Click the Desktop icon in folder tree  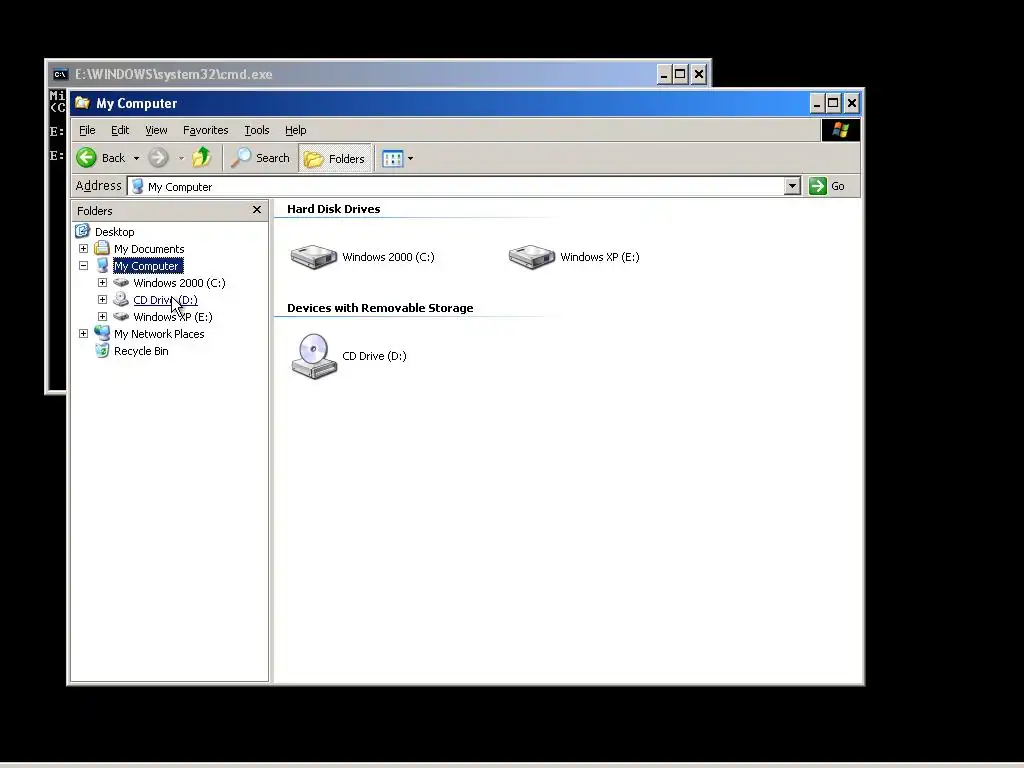(x=83, y=231)
